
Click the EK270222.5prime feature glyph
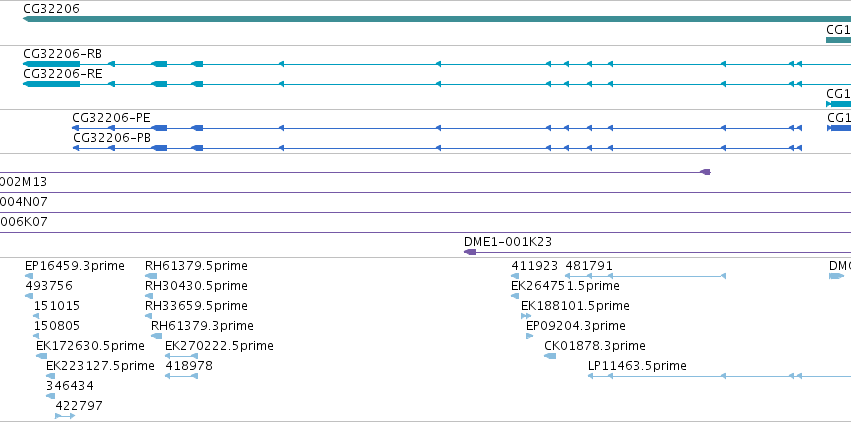tap(181, 356)
